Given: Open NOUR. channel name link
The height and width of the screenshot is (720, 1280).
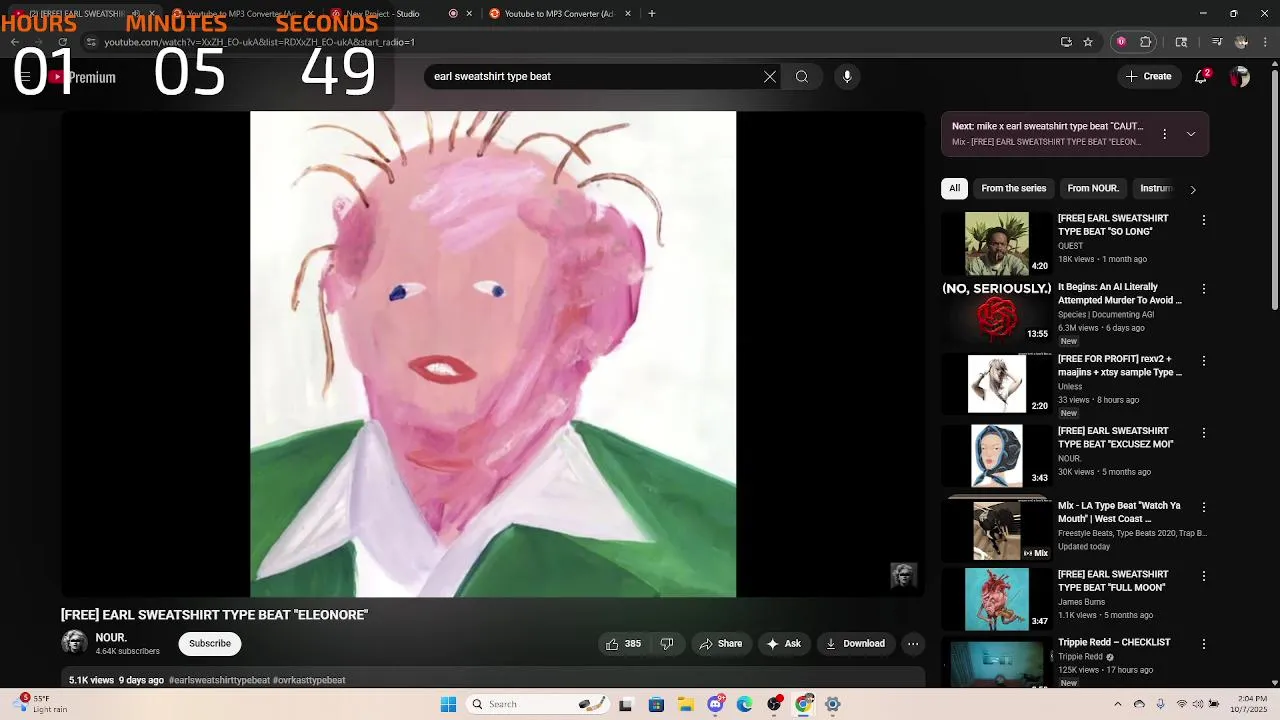Looking at the screenshot, I should pyautogui.click(x=111, y=637).
